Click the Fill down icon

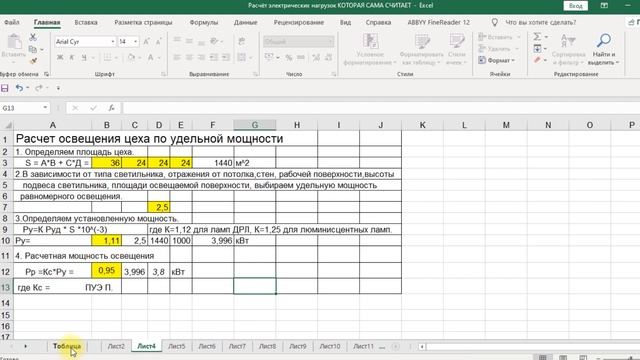tap(537, 49)
